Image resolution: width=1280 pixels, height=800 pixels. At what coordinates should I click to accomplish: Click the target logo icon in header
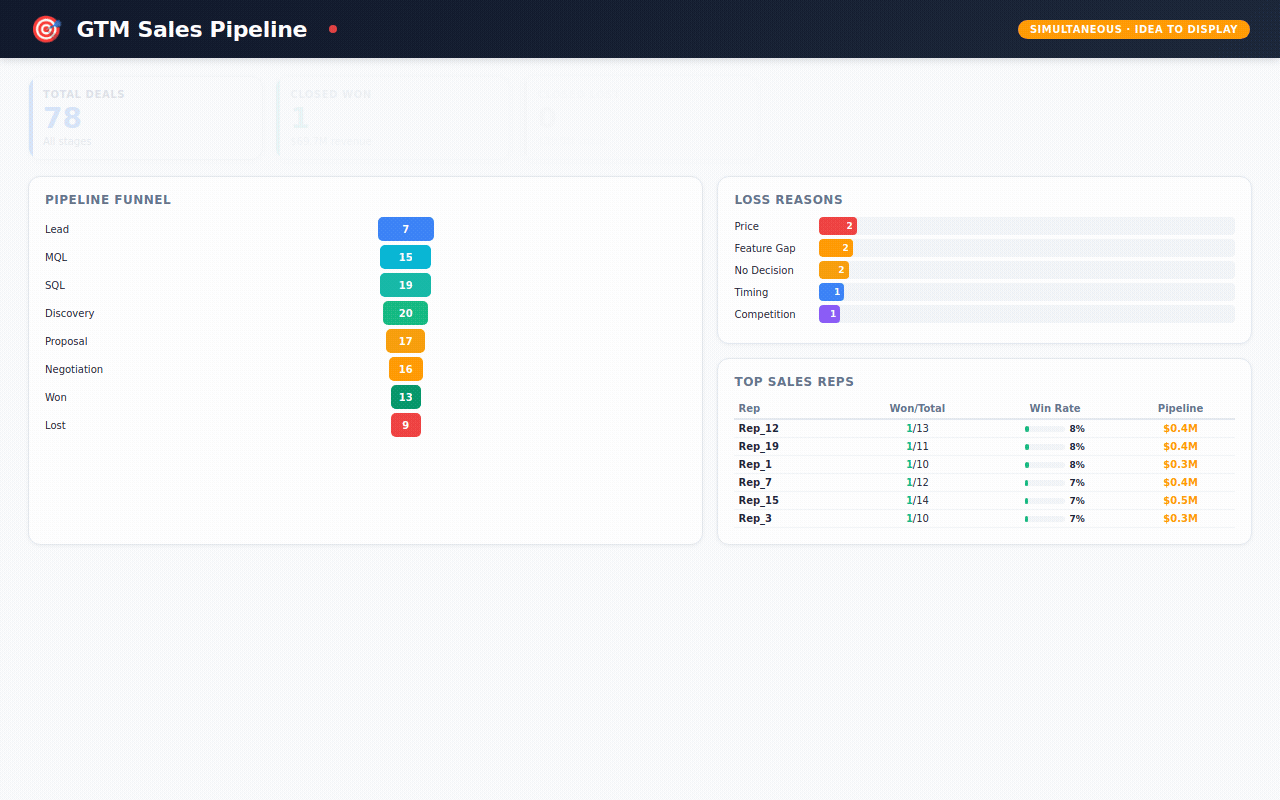point(46,30)
